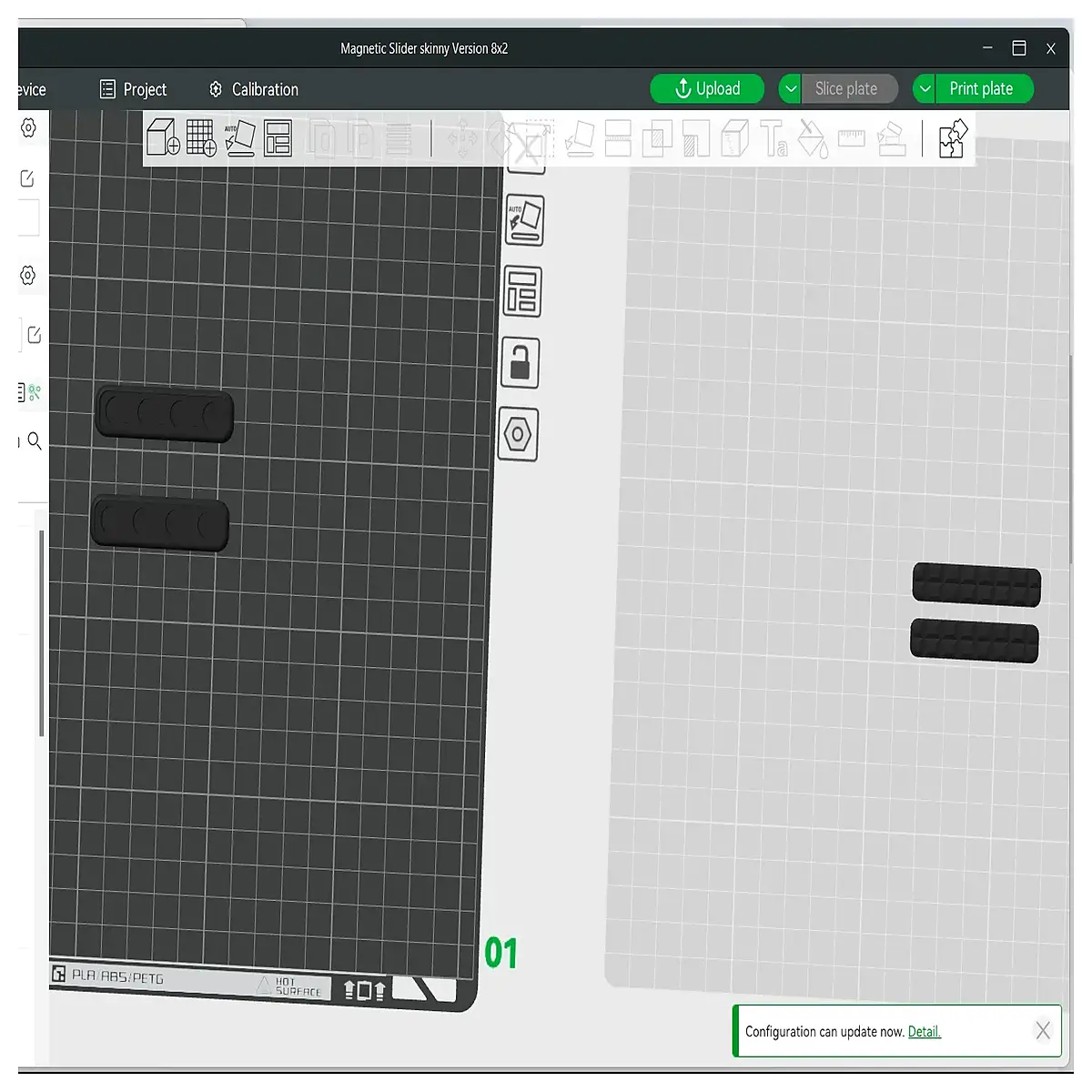
Task: Click the magnifier search icon in left sidebar
Action: [35, 441]
